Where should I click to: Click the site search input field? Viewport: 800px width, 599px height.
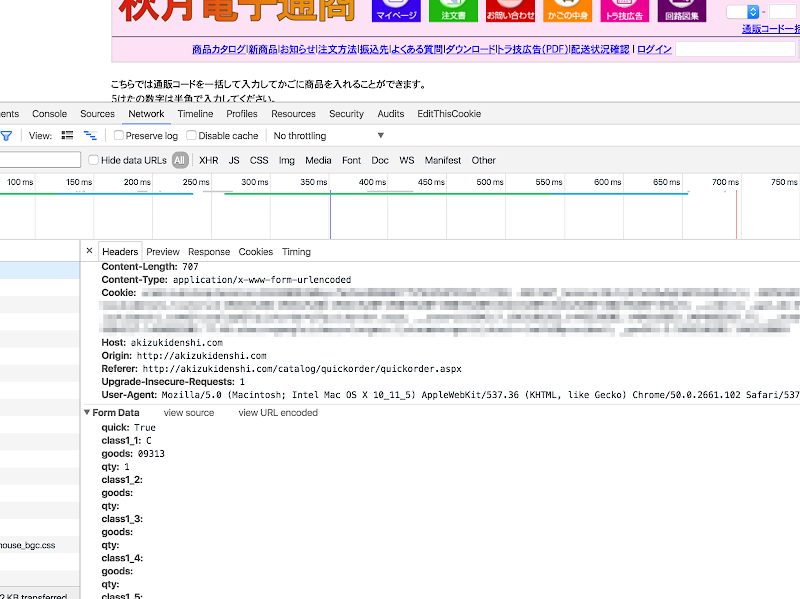735,49
